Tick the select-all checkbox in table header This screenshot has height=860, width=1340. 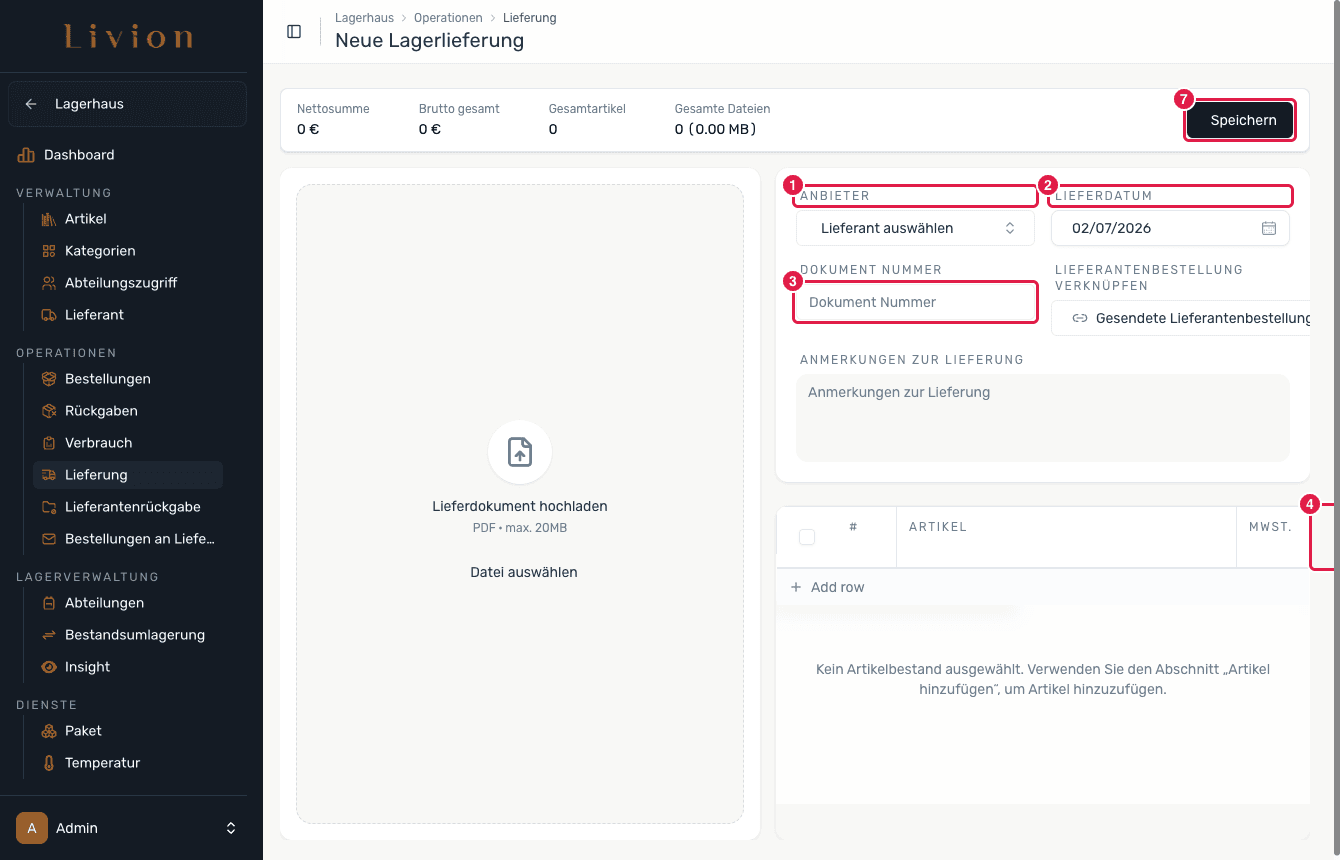click(807, 537)
